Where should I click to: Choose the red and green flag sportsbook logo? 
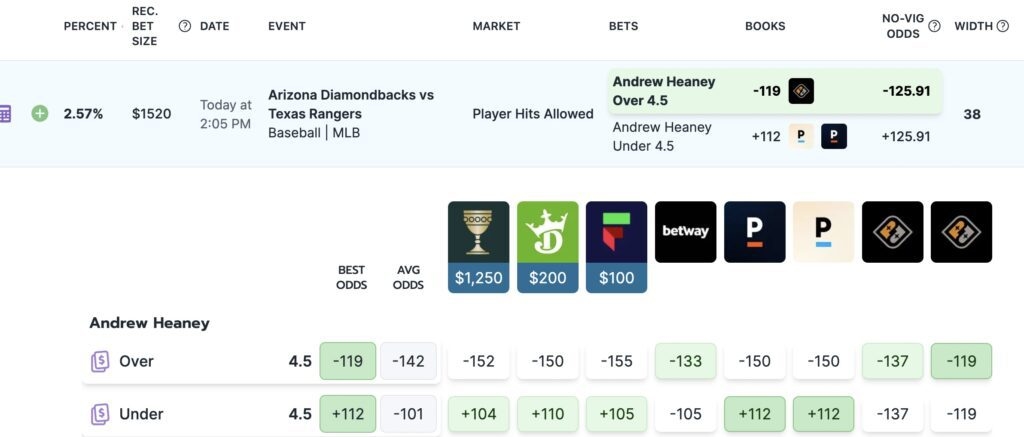pos(616,232)
